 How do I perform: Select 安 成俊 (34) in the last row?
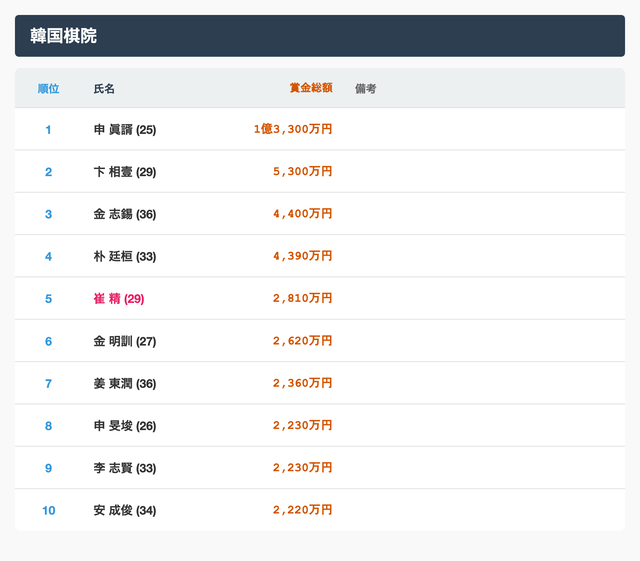click(x=125, y=511)
